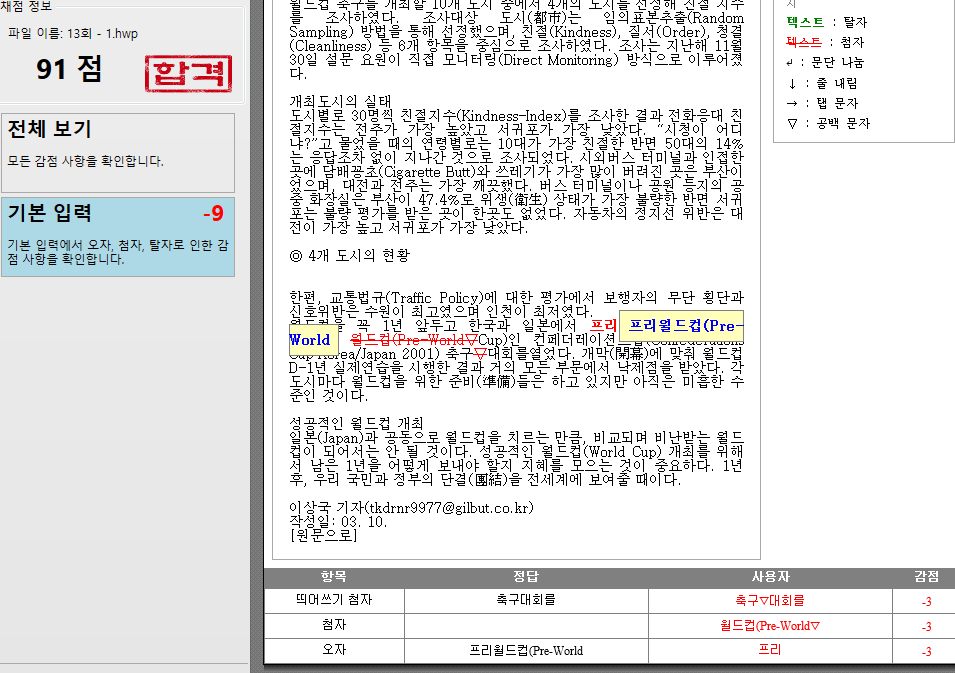This screenshot has width=955, height=673.
Task: Select the 기본 입력 category
Action: [119, 236]
